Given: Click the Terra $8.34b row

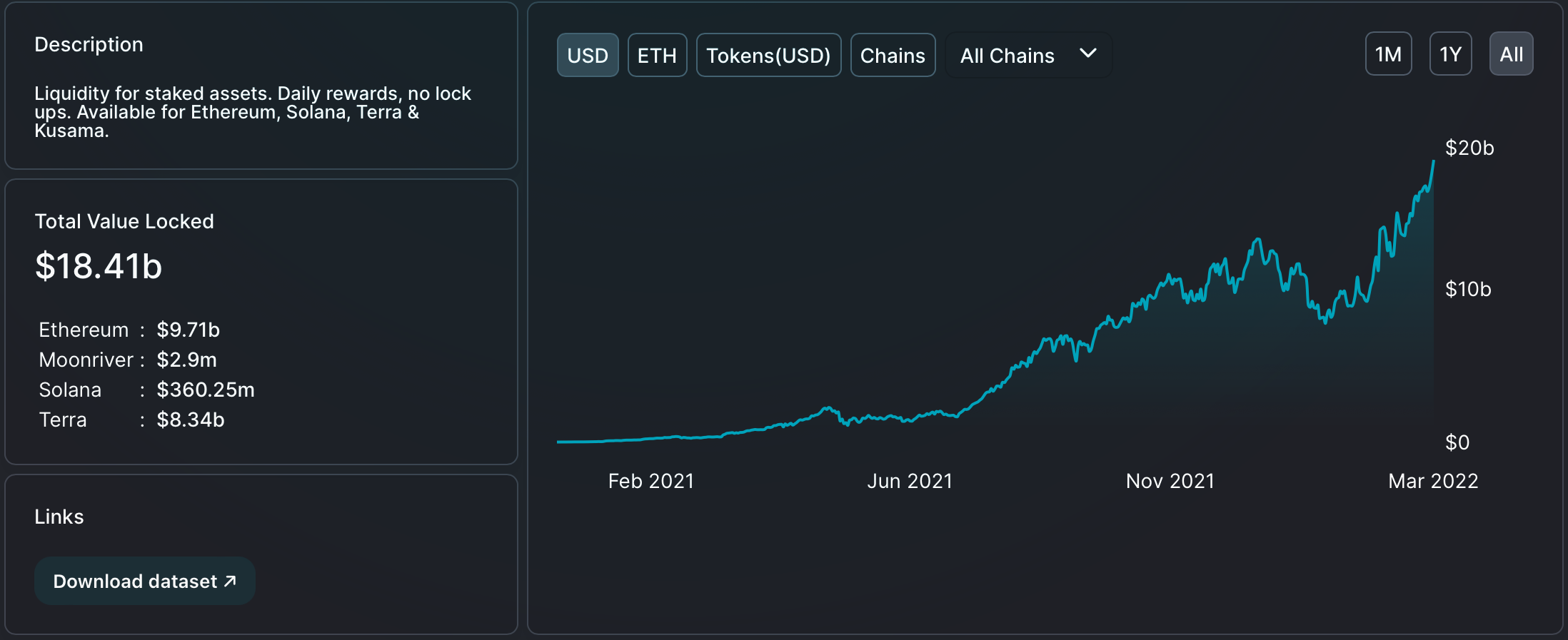Looking at the screenshot, I should coord(131,420).
